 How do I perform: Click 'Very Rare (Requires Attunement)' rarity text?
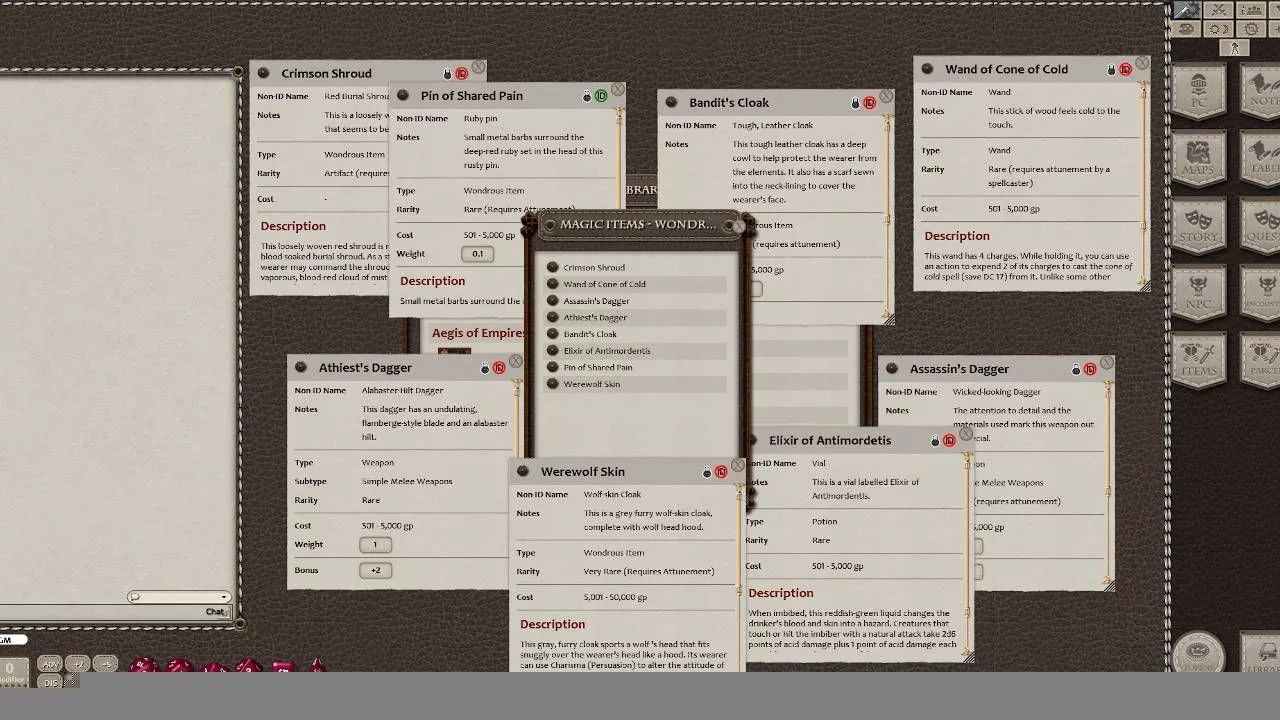[649, 572]
